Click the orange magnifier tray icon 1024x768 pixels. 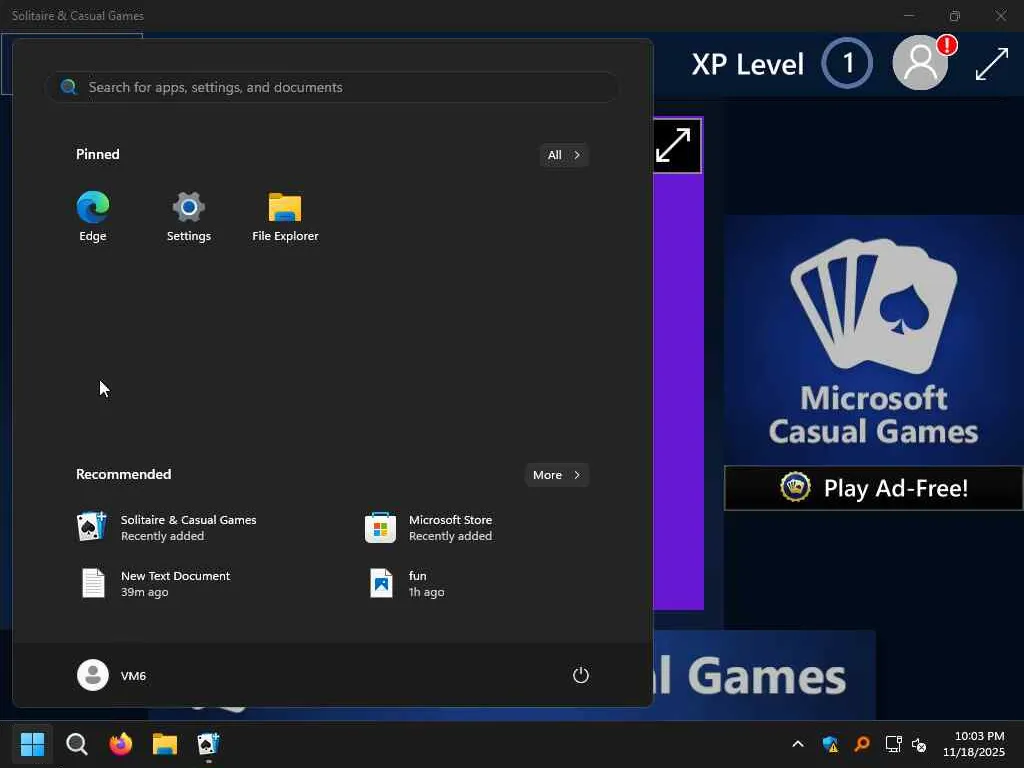[x=862, y=744]
